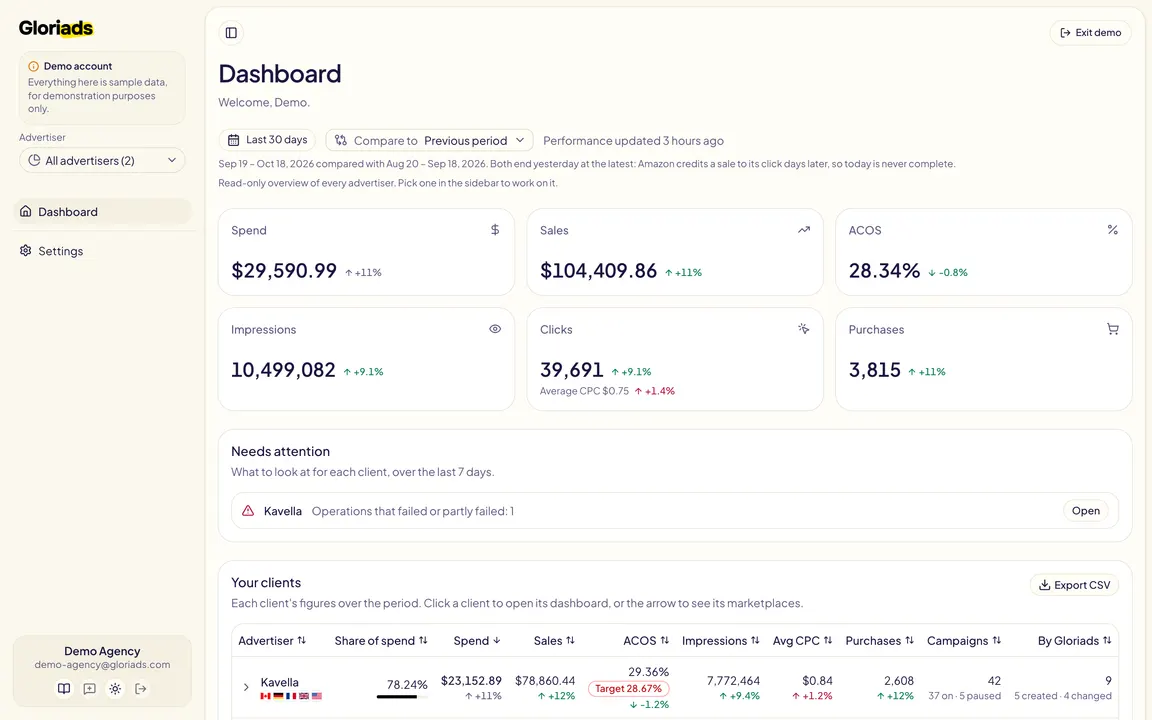Click Open on the Kavella alert

(x=1085, y=511)
